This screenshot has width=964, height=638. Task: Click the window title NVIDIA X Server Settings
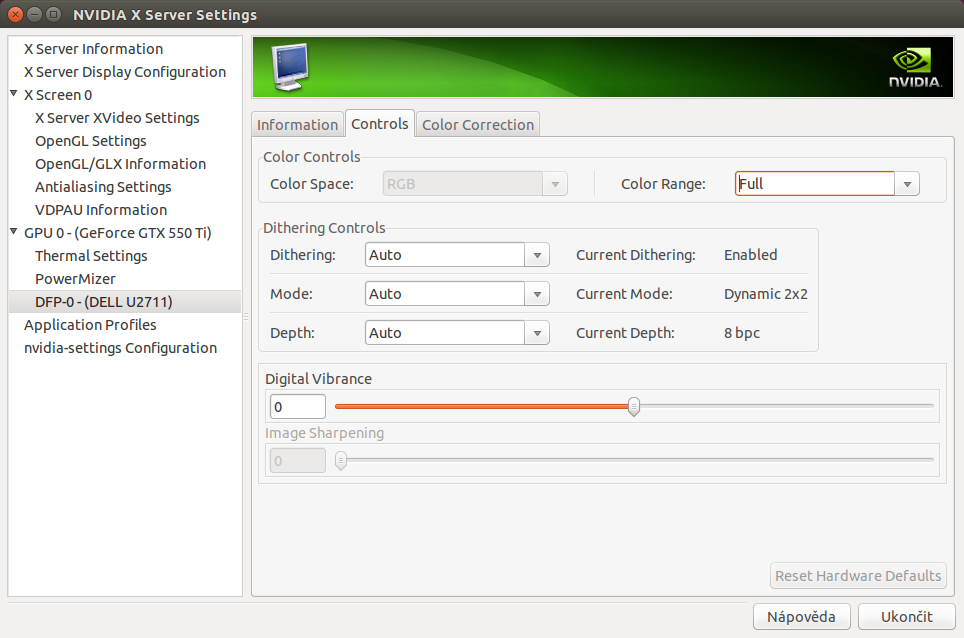pyautogui.click(x=165, y=15)
